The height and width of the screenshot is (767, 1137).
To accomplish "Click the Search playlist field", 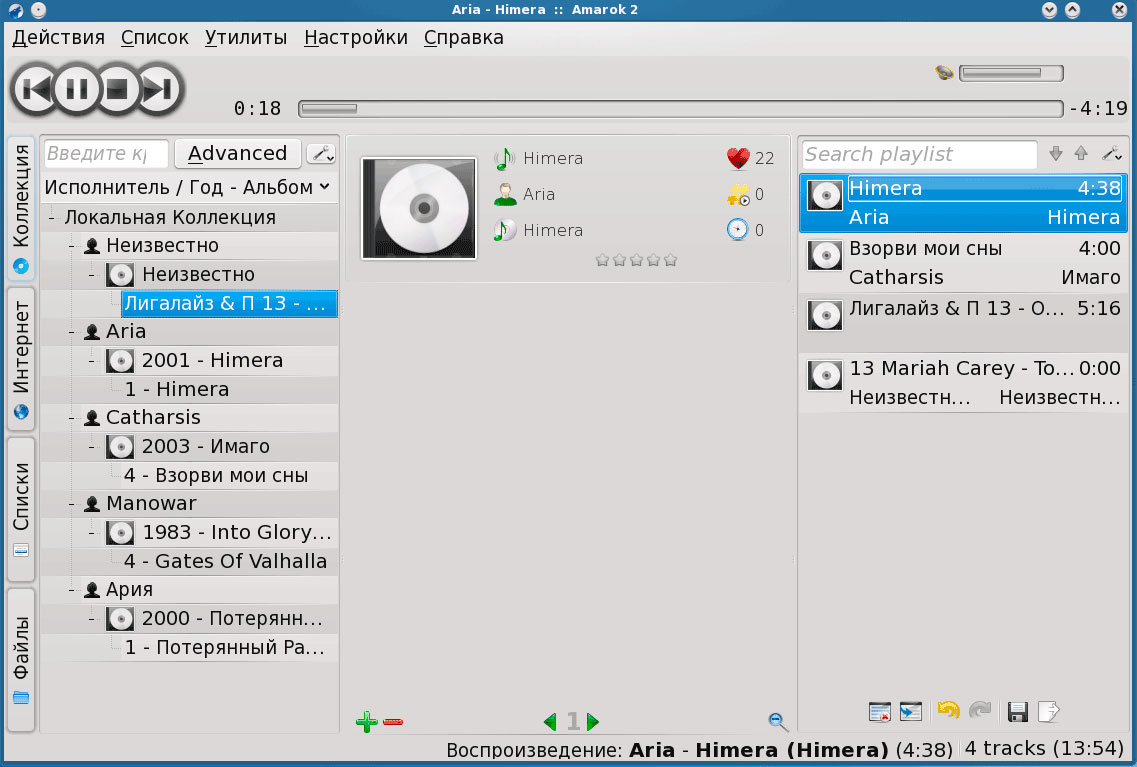I will click(919, 154).
